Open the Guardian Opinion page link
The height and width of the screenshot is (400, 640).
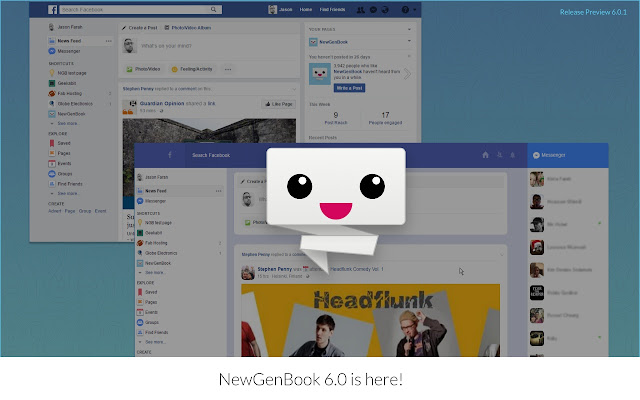[x=162, y=104]
